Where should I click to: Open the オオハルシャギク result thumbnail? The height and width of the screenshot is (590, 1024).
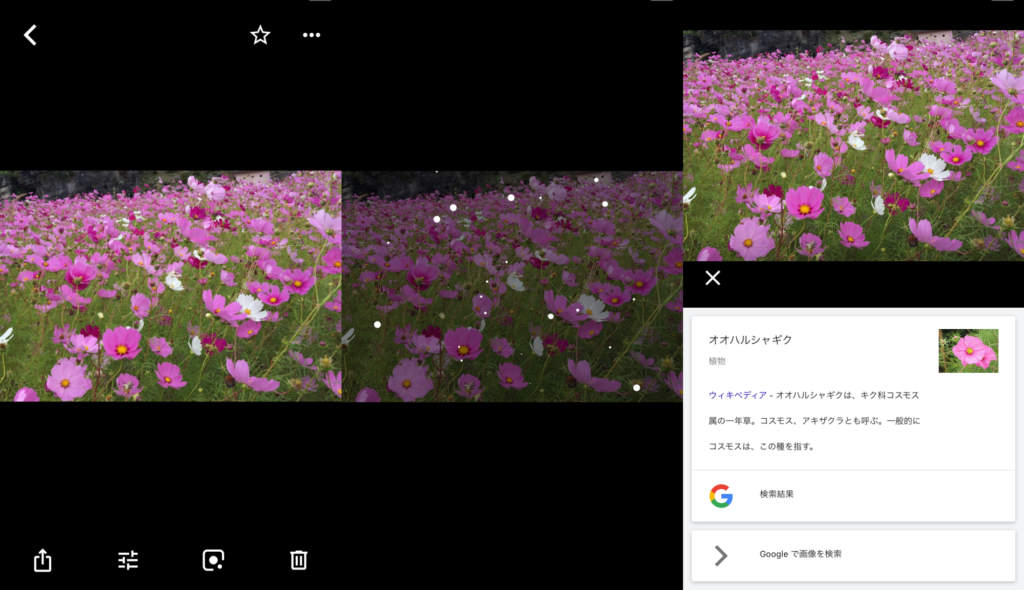(968, 351)
